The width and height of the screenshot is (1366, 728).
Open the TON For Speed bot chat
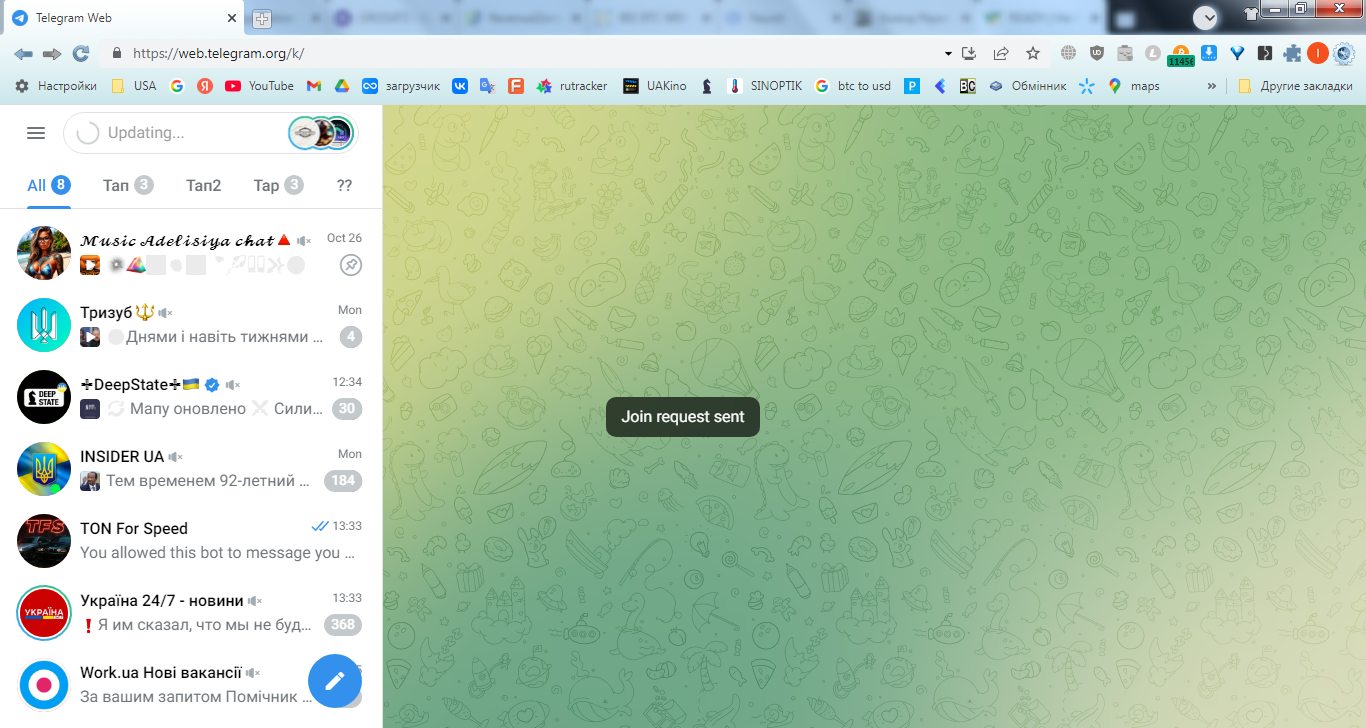(191, 541)
